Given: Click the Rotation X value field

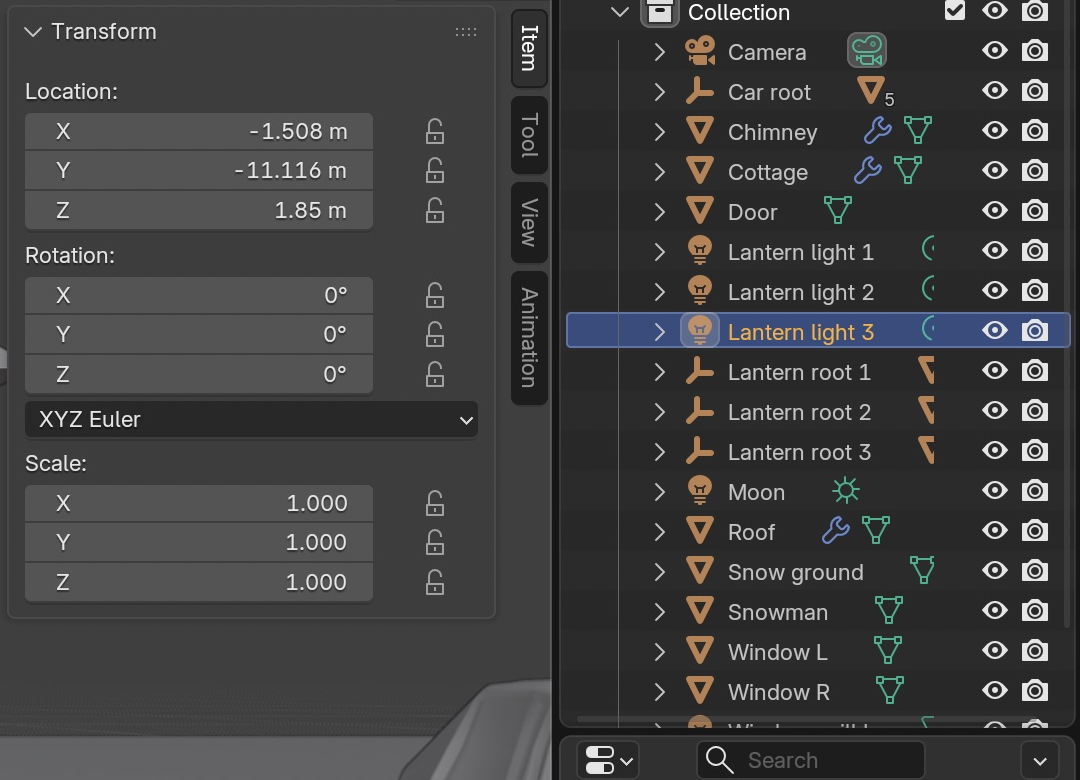Looking at the screenshot, I should 199,295.
